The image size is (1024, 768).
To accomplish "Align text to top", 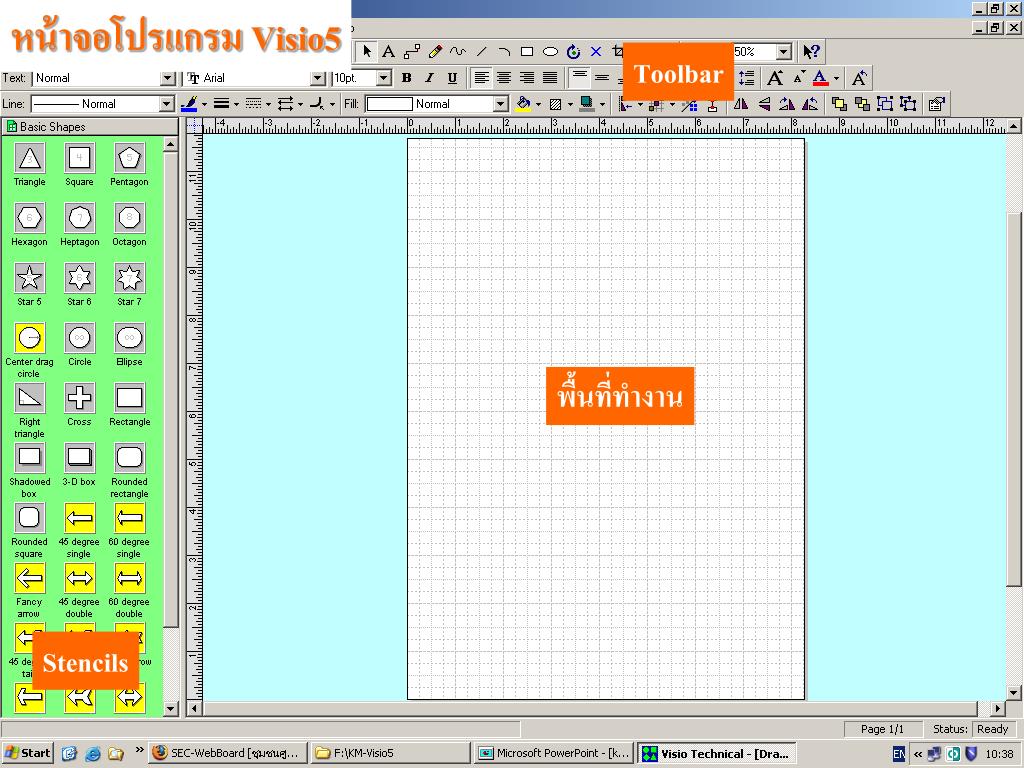I will pos(579,78).
